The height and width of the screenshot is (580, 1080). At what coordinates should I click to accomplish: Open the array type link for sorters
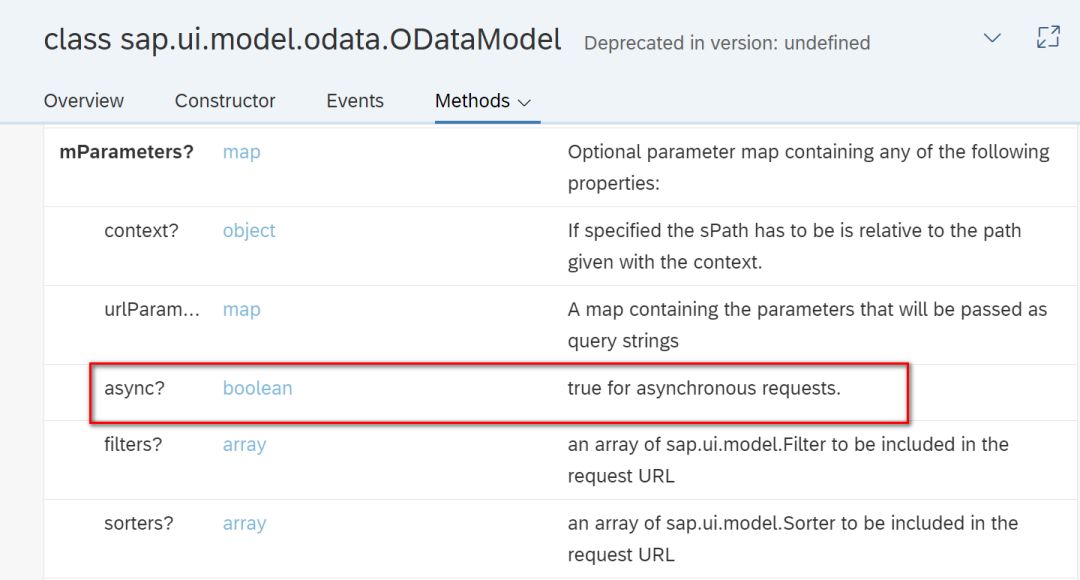(x=244, y=523)
